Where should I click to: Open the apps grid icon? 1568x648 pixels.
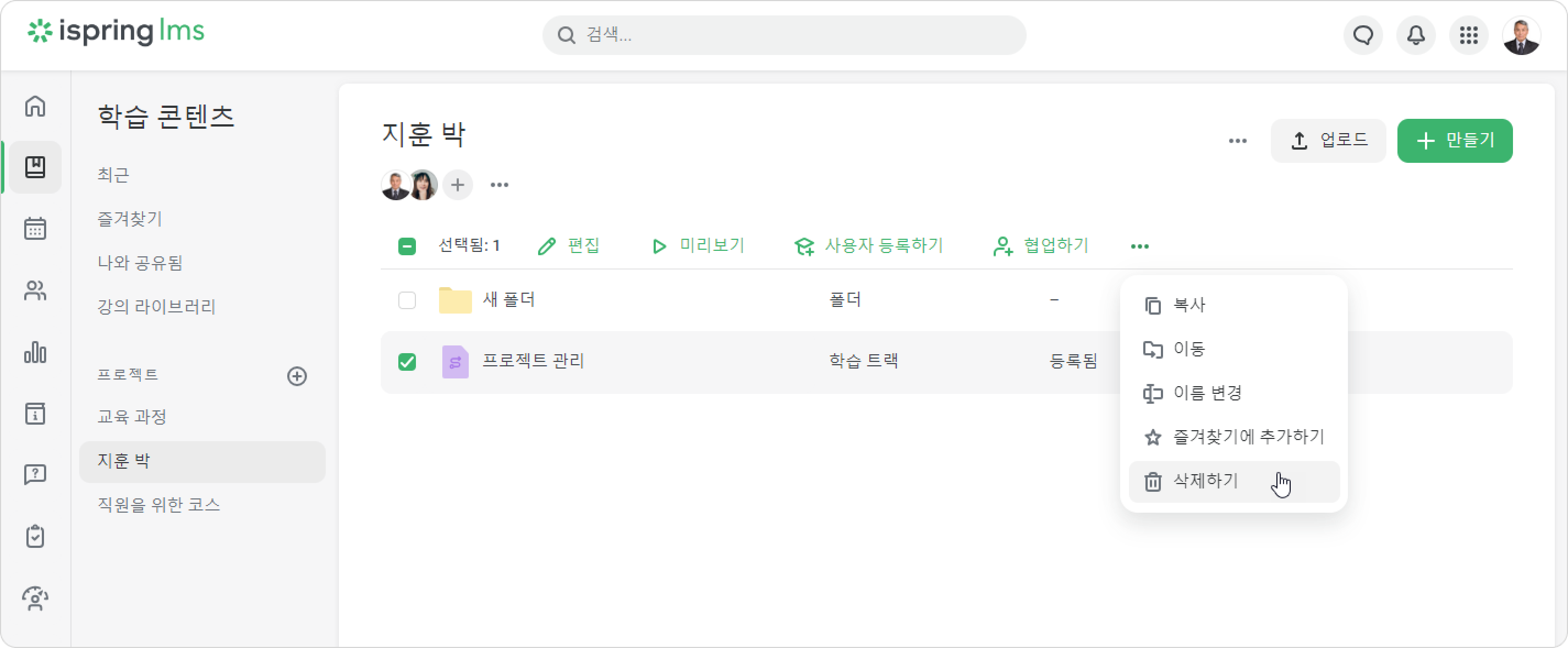tap(1468, 35)
